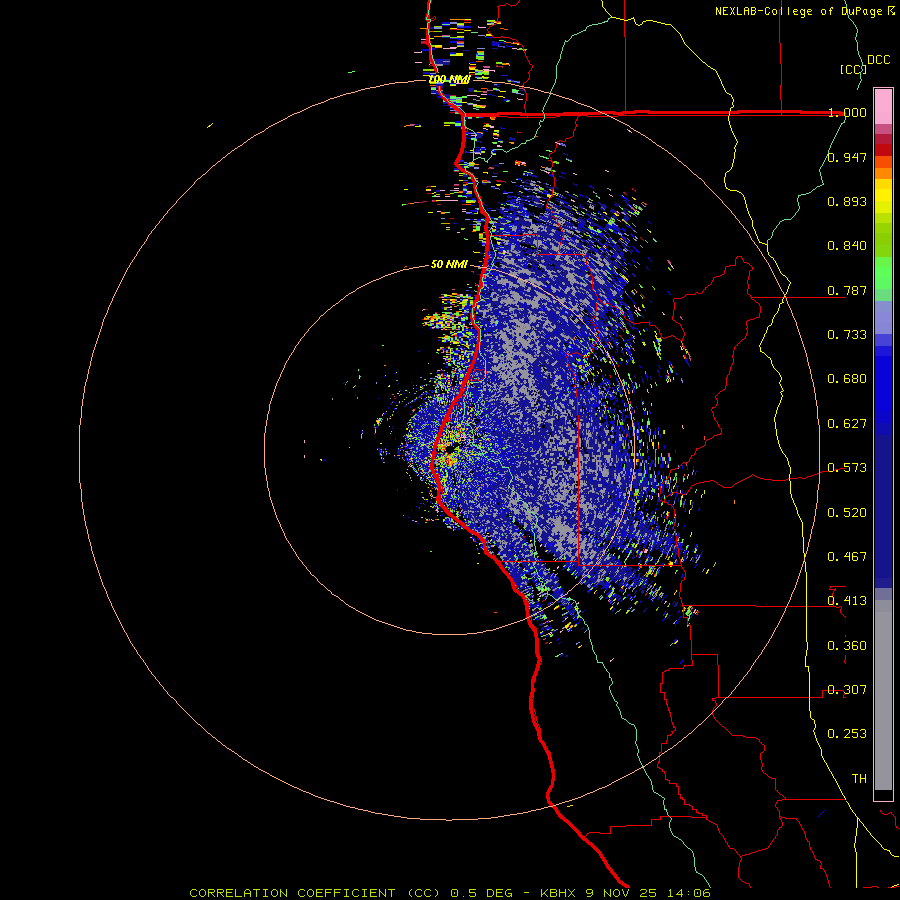The width and height of the screenshot is (900, 900).
Task: Select the 0.627 legend value
Action: click(x=847, y=424)
